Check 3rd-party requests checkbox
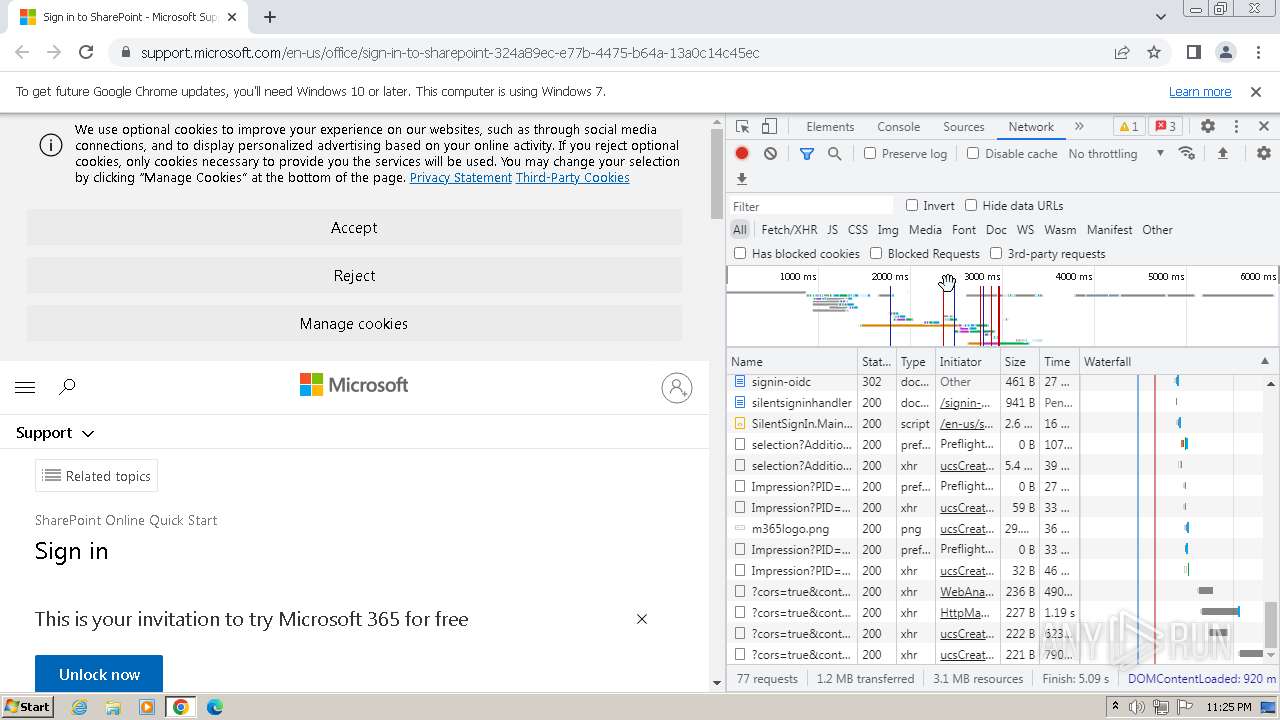The height and width of the screenshot is (720, 1280). tap(996, 253)
